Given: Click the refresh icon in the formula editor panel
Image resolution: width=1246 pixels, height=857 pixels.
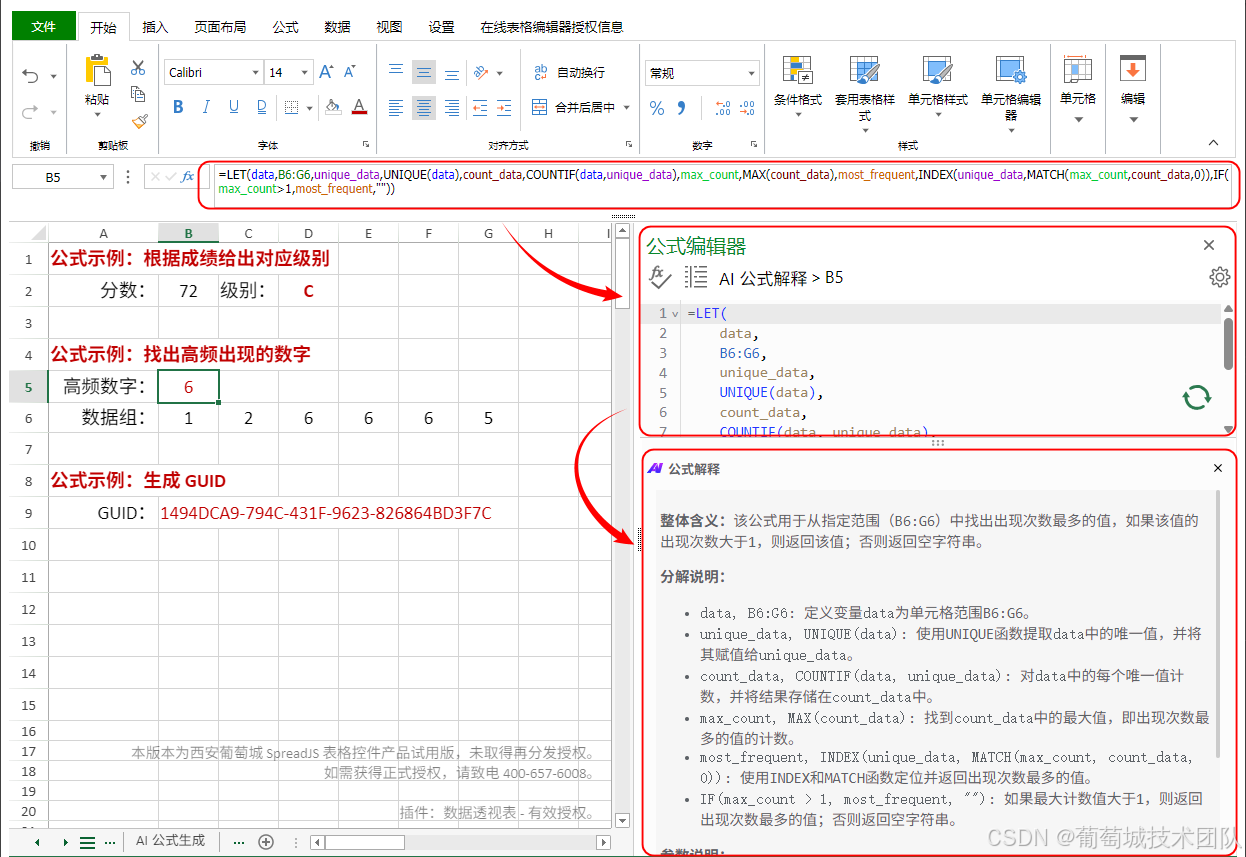Looking at the screenshot, I should (x=1196, y=398).
